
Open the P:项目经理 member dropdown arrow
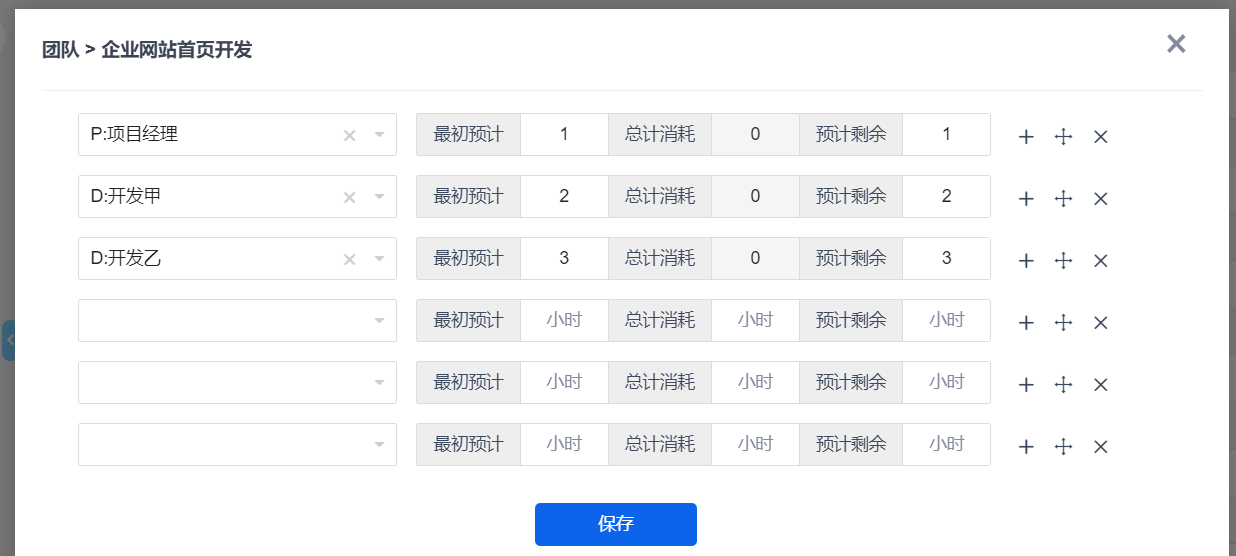379,135
